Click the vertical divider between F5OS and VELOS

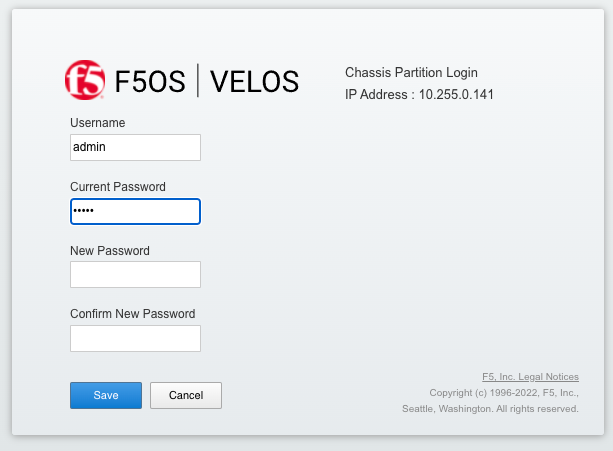(198, 80)
